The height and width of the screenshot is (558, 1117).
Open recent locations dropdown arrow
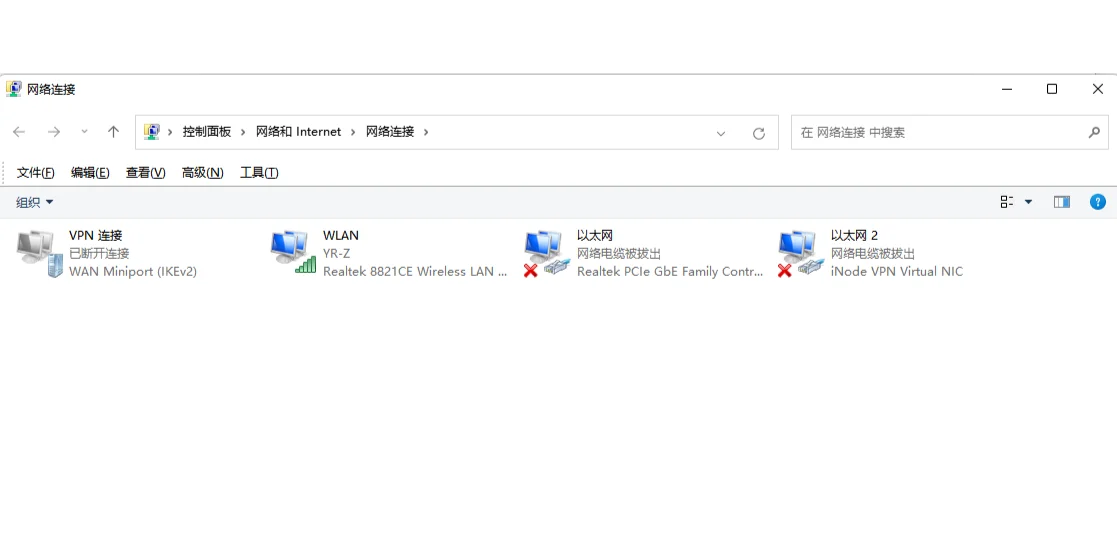coord(84,132)
